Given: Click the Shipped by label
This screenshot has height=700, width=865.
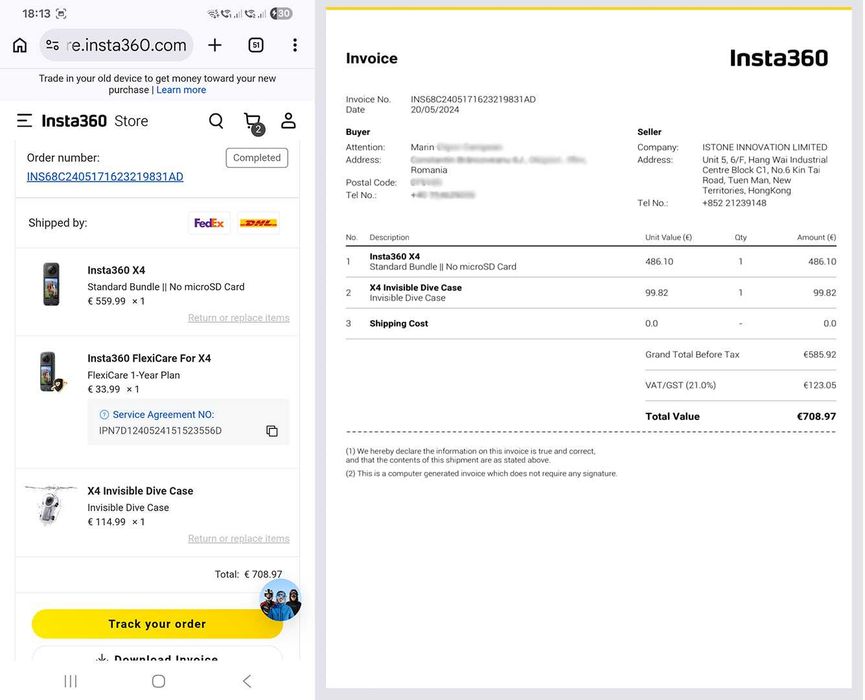Looking at the screenshot, I should click(x=57, y=223).
